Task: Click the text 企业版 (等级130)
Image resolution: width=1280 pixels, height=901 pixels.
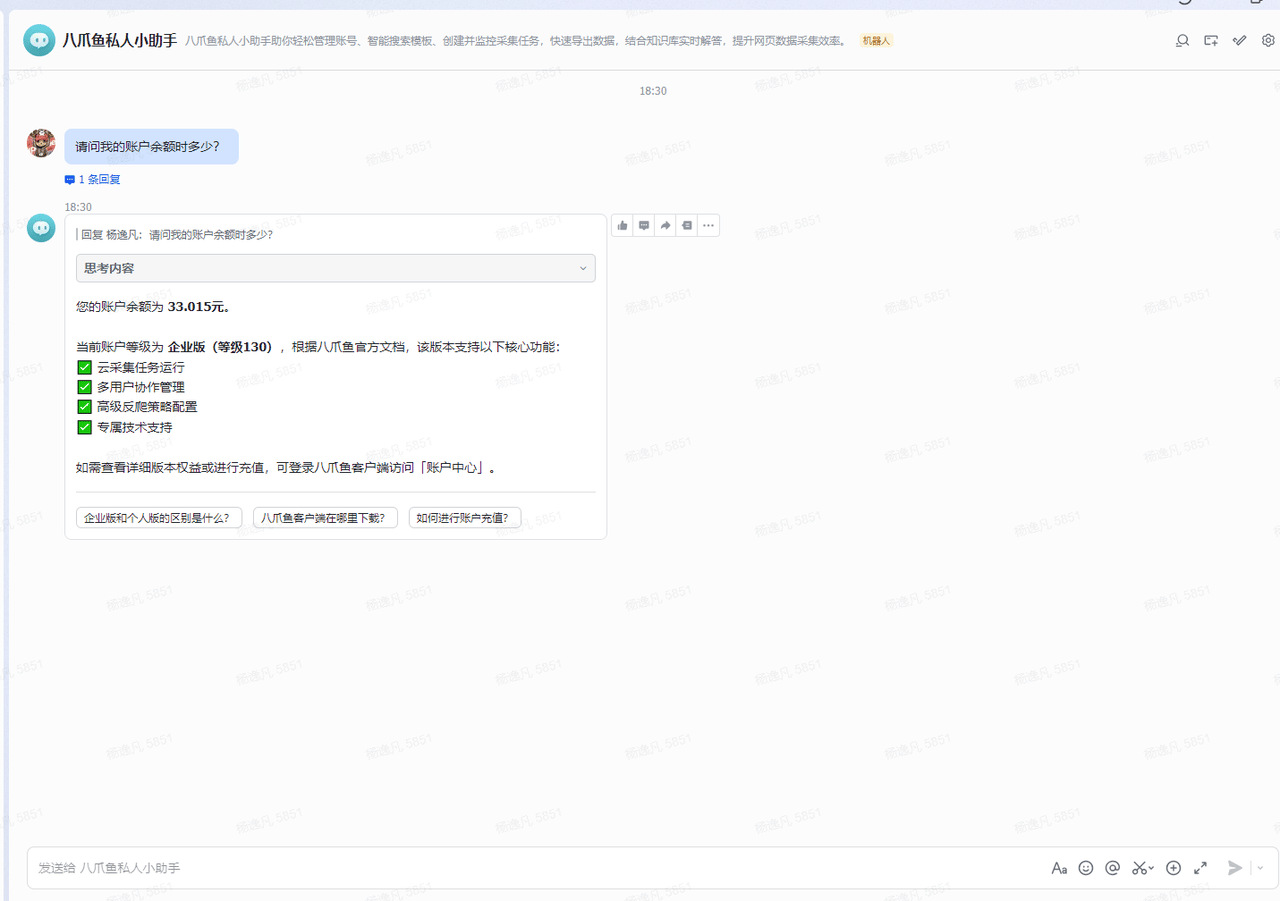Action: [x=220, y=347]
